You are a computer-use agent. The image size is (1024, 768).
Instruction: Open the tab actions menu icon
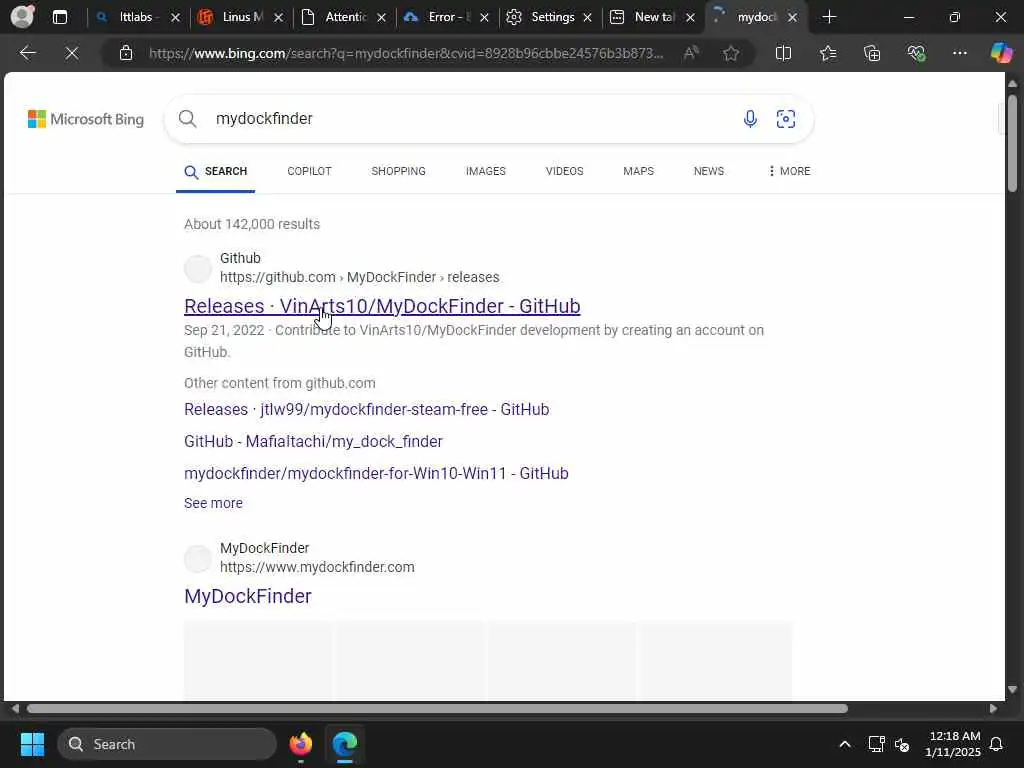[x=59, y=17]
